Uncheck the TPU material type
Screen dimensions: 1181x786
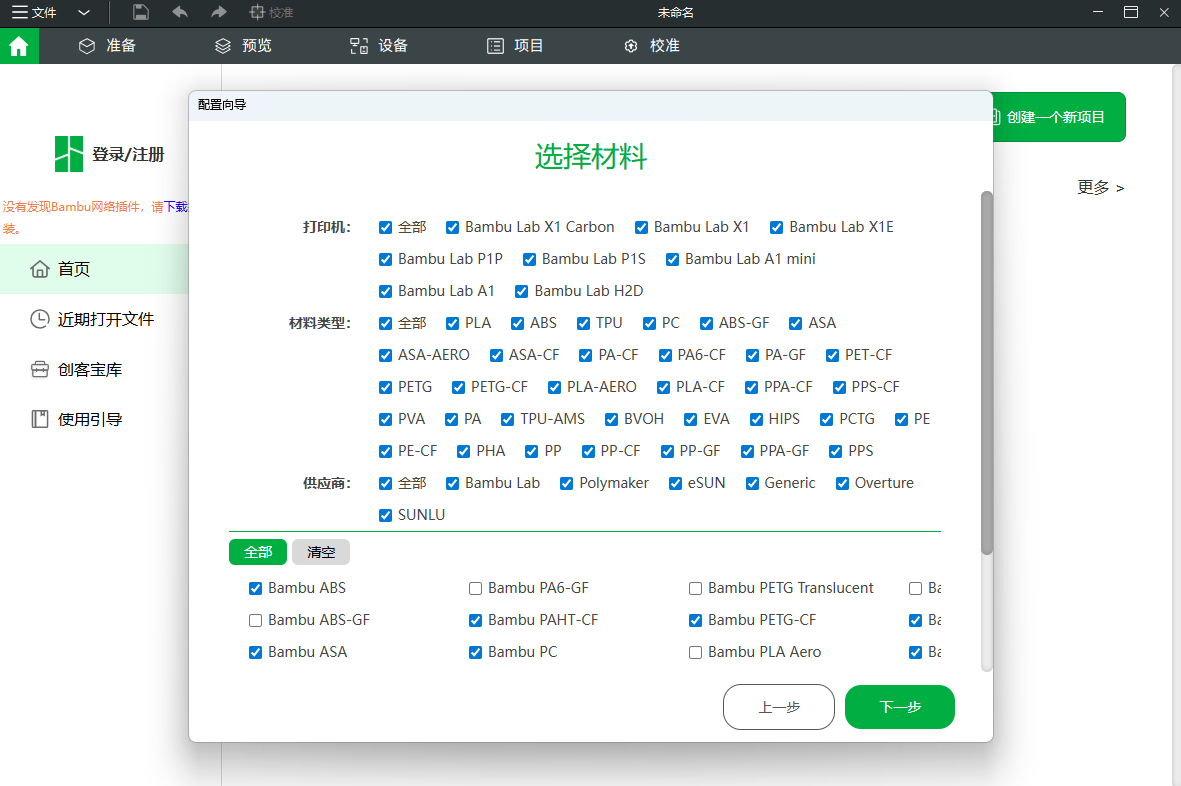(584, 324)
